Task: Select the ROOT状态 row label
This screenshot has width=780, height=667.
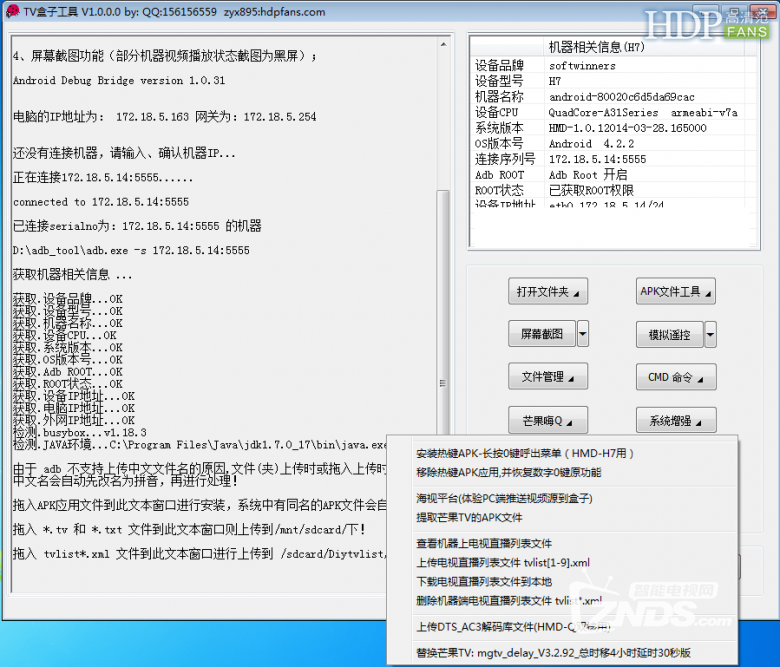Action: [499, 191]
